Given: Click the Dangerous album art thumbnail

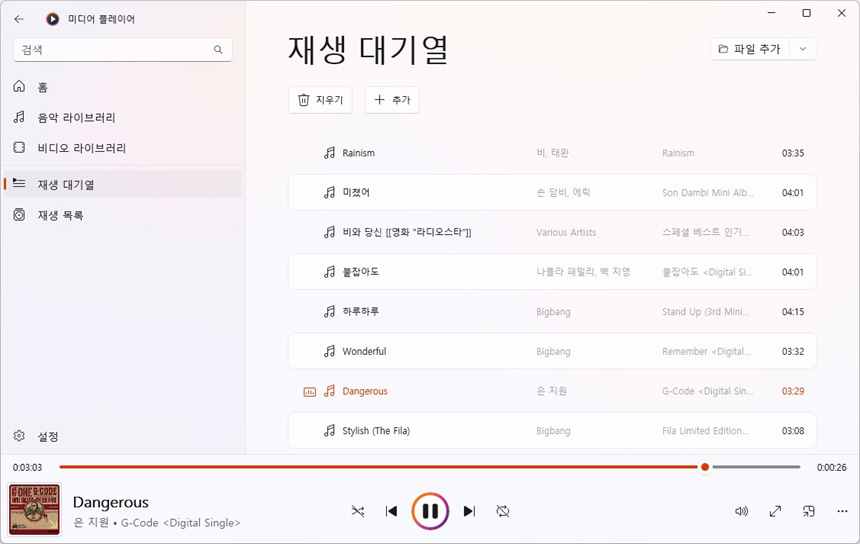Looking at the screenshot, I should tap(34, 510).
